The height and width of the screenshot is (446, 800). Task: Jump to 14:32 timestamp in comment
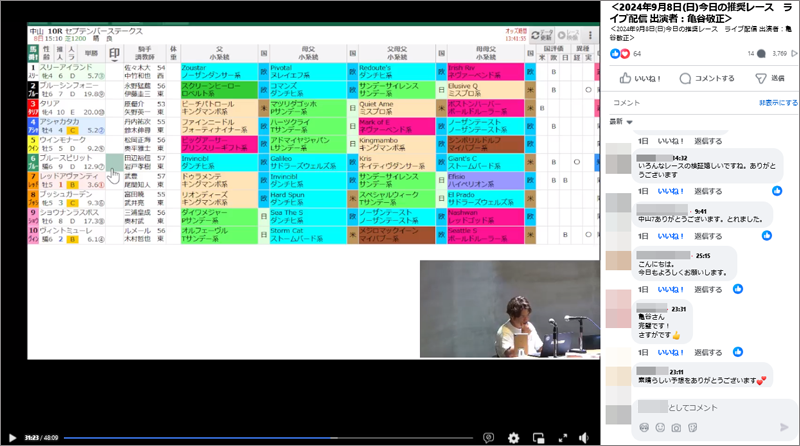[680, 158]
